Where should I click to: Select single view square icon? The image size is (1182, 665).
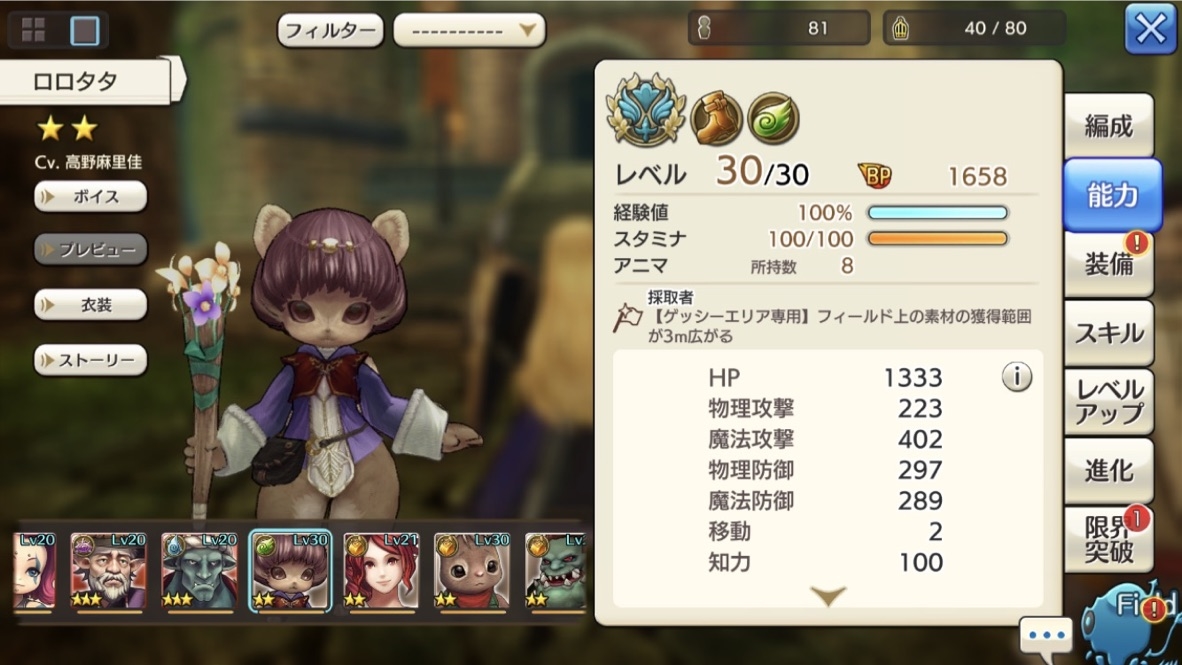click(84, 30)
